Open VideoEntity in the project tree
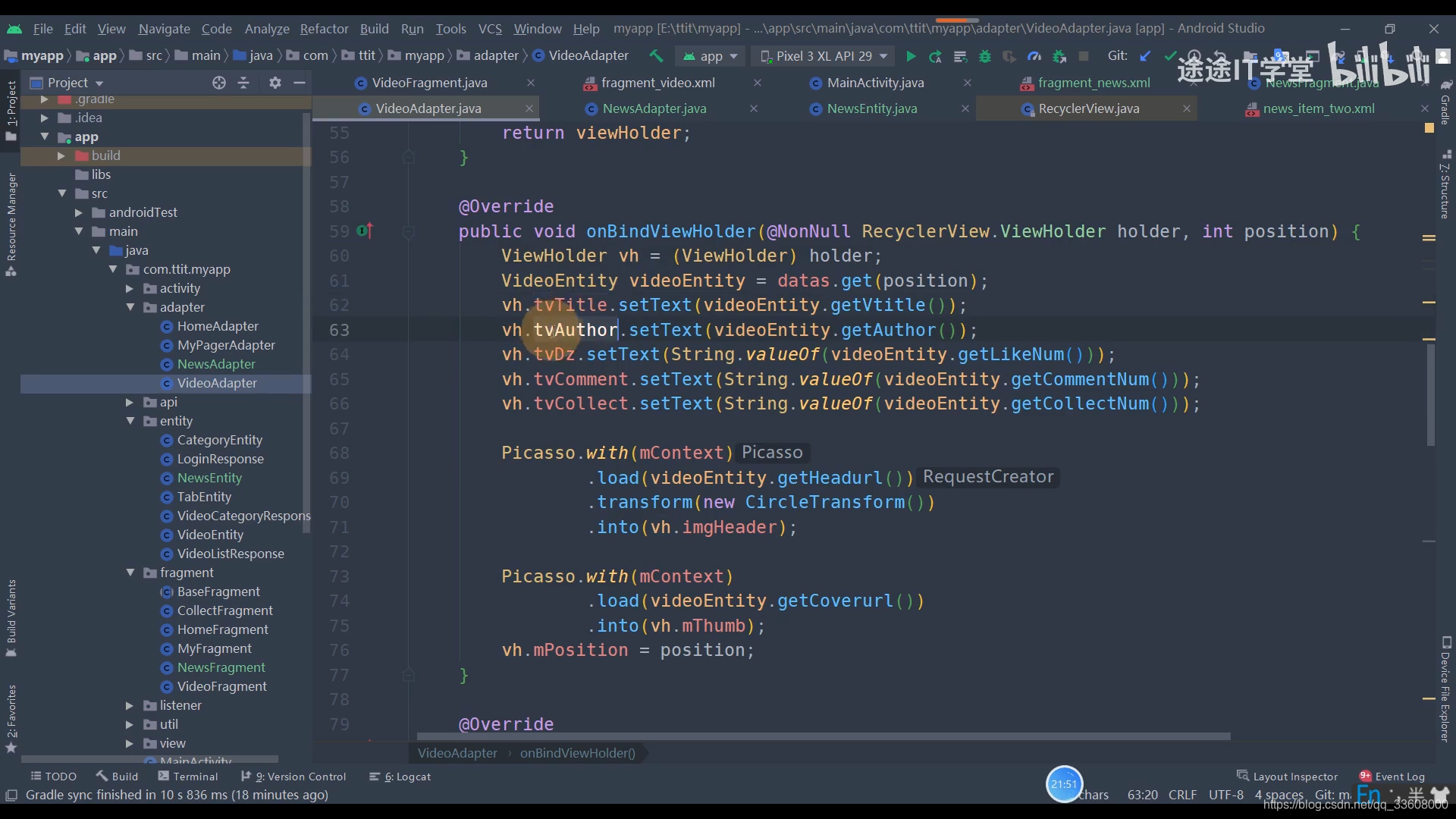 [210, 535]
